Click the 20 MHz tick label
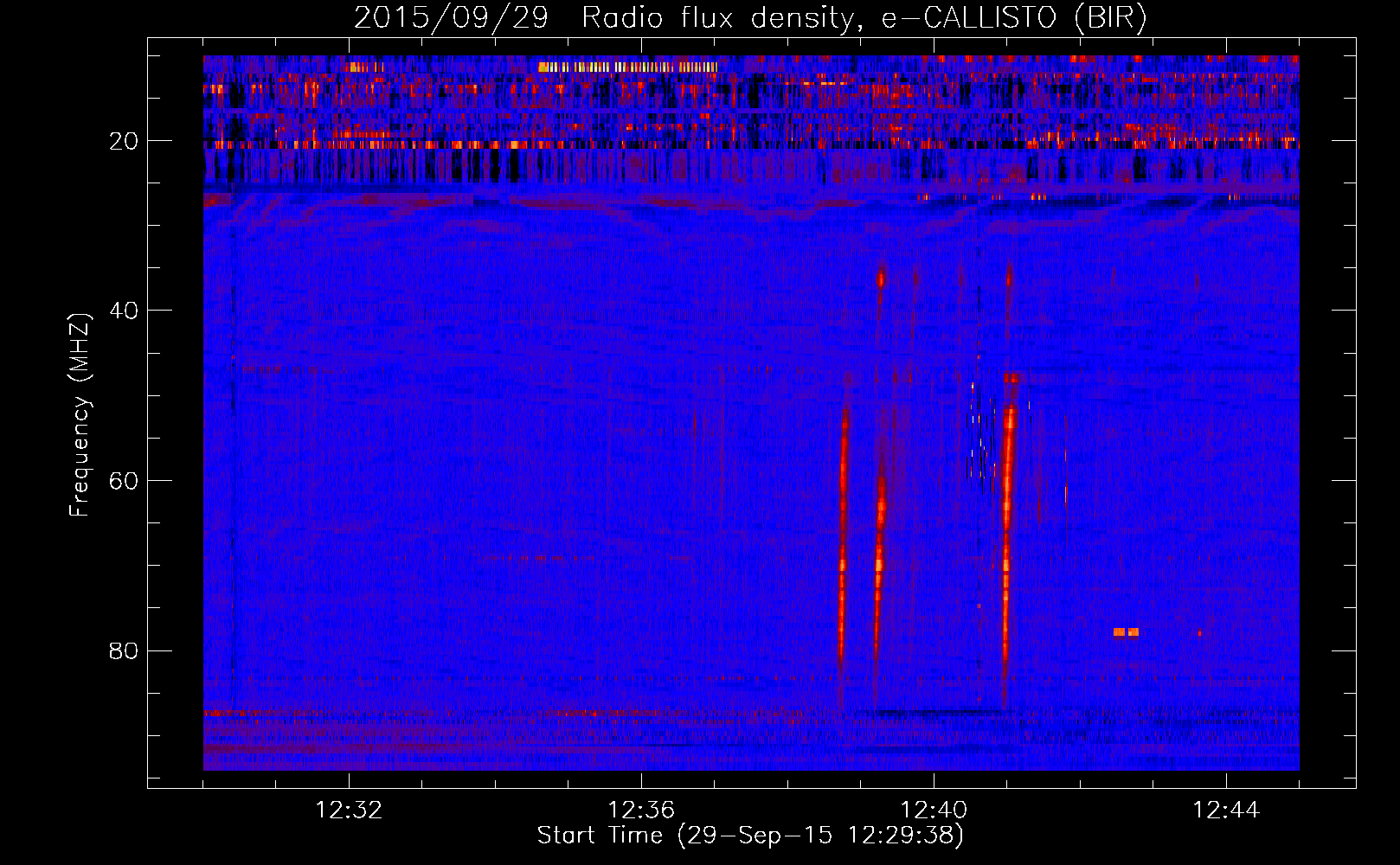 coord(125,141)
